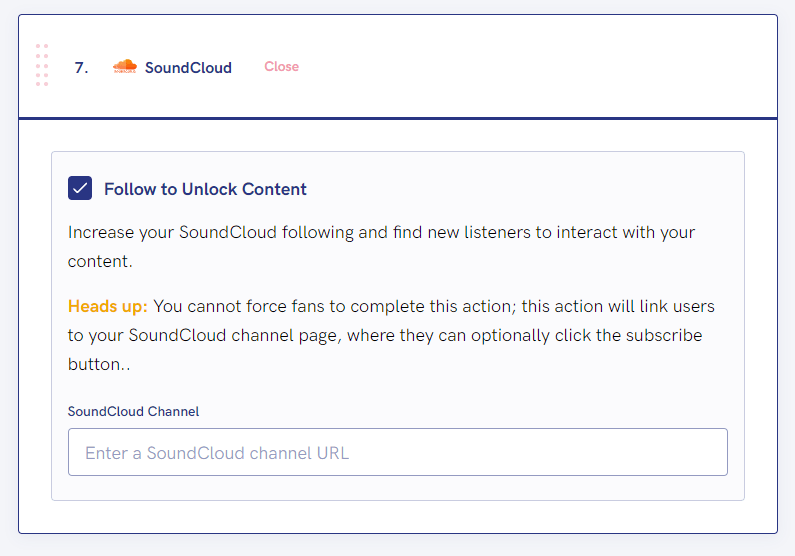
Task: Select the SoundCloud section title
Action: 188,67
